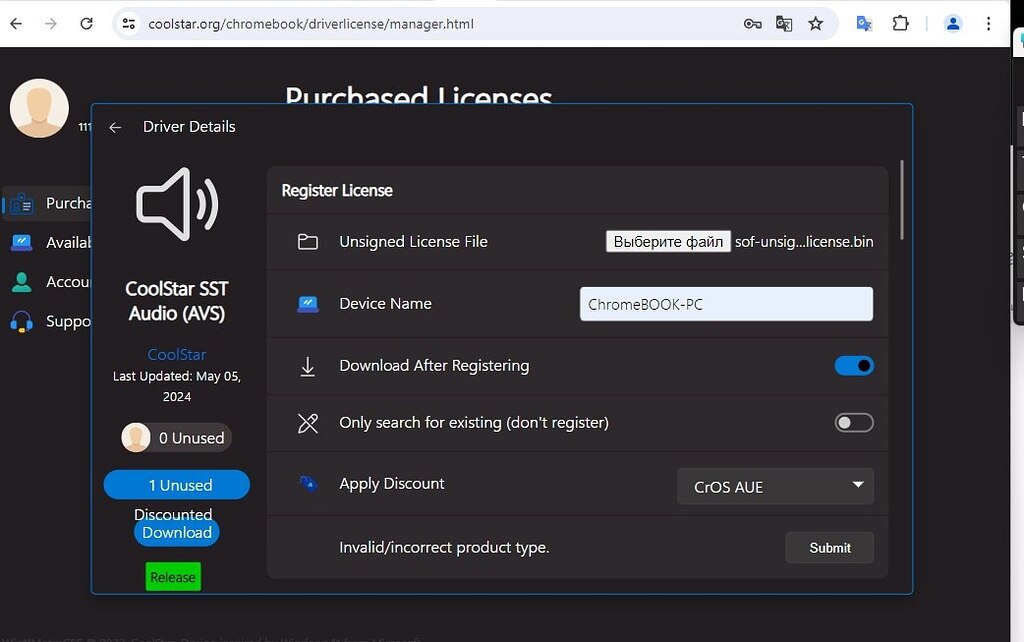The width and height of the screenshot is (1024, 642).
Task: Bookmark this page with the star icon
Action: 816,24
